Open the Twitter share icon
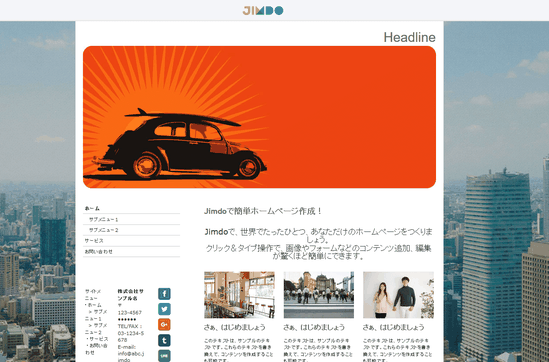Viewport: 549px width, 362px height. pyautogui.click(x=164, y=309)
